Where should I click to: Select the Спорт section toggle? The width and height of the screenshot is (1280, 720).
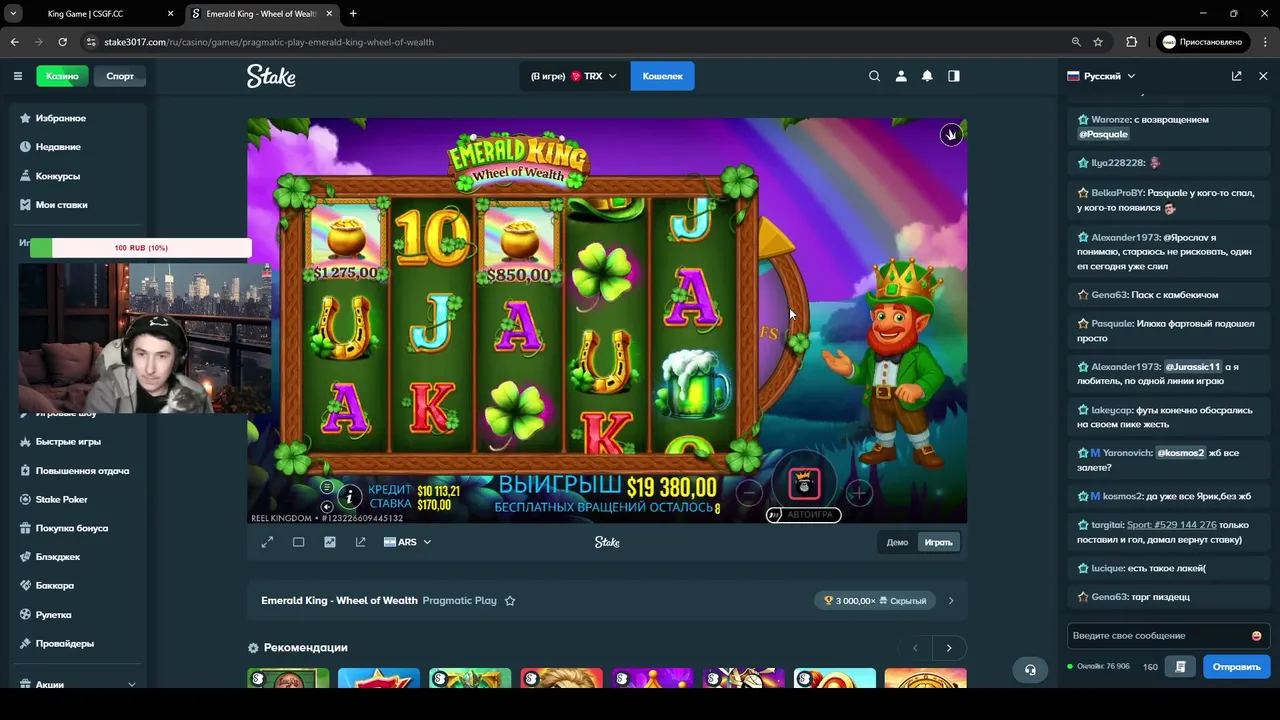[x=120, y=76]
